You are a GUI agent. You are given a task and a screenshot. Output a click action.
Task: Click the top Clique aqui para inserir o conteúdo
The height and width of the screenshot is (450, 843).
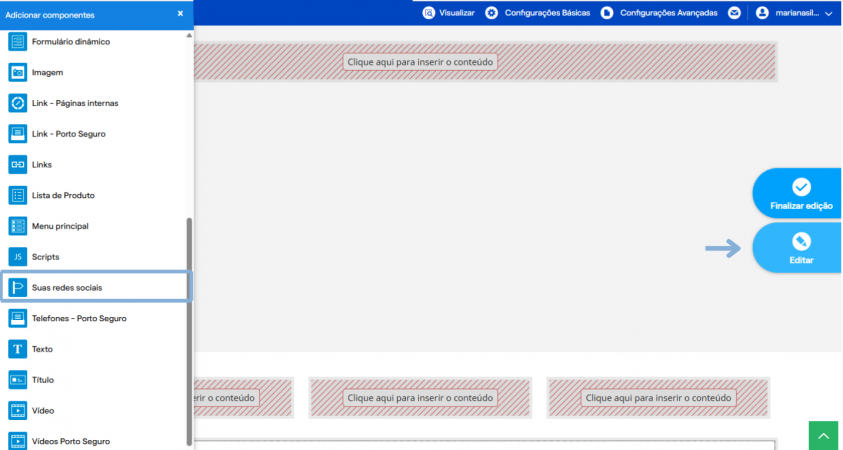pyautogui.click(x=420, y=62)
